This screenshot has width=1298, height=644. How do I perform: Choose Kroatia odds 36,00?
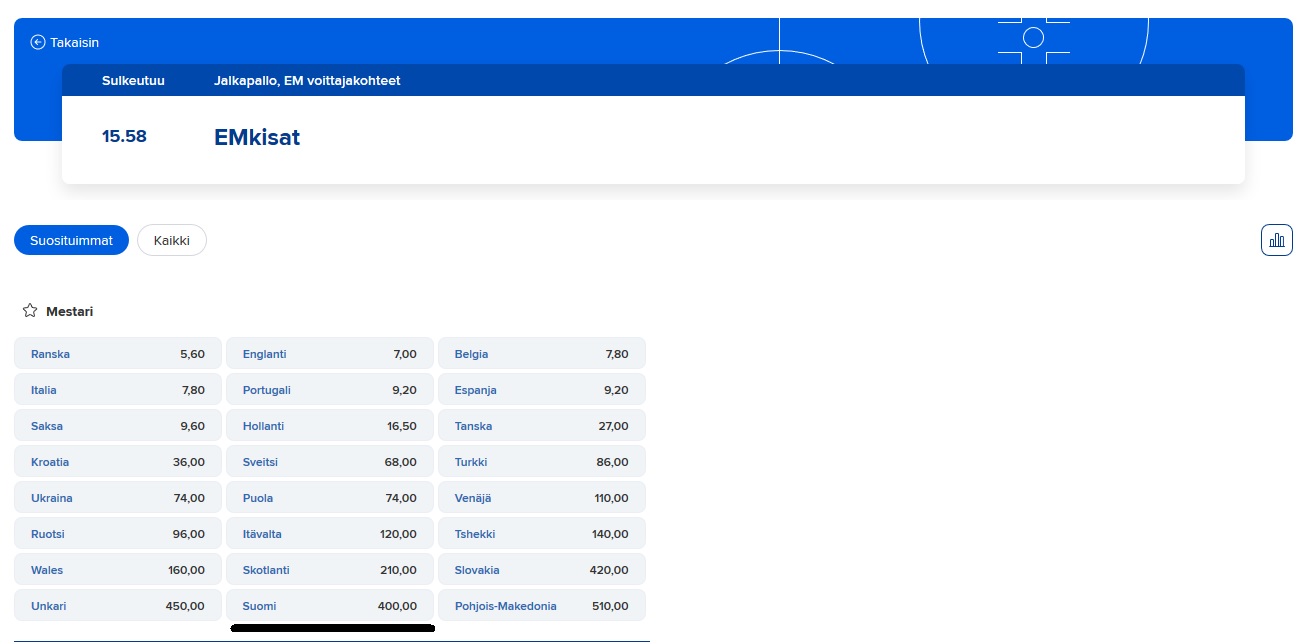coord(118,462)
